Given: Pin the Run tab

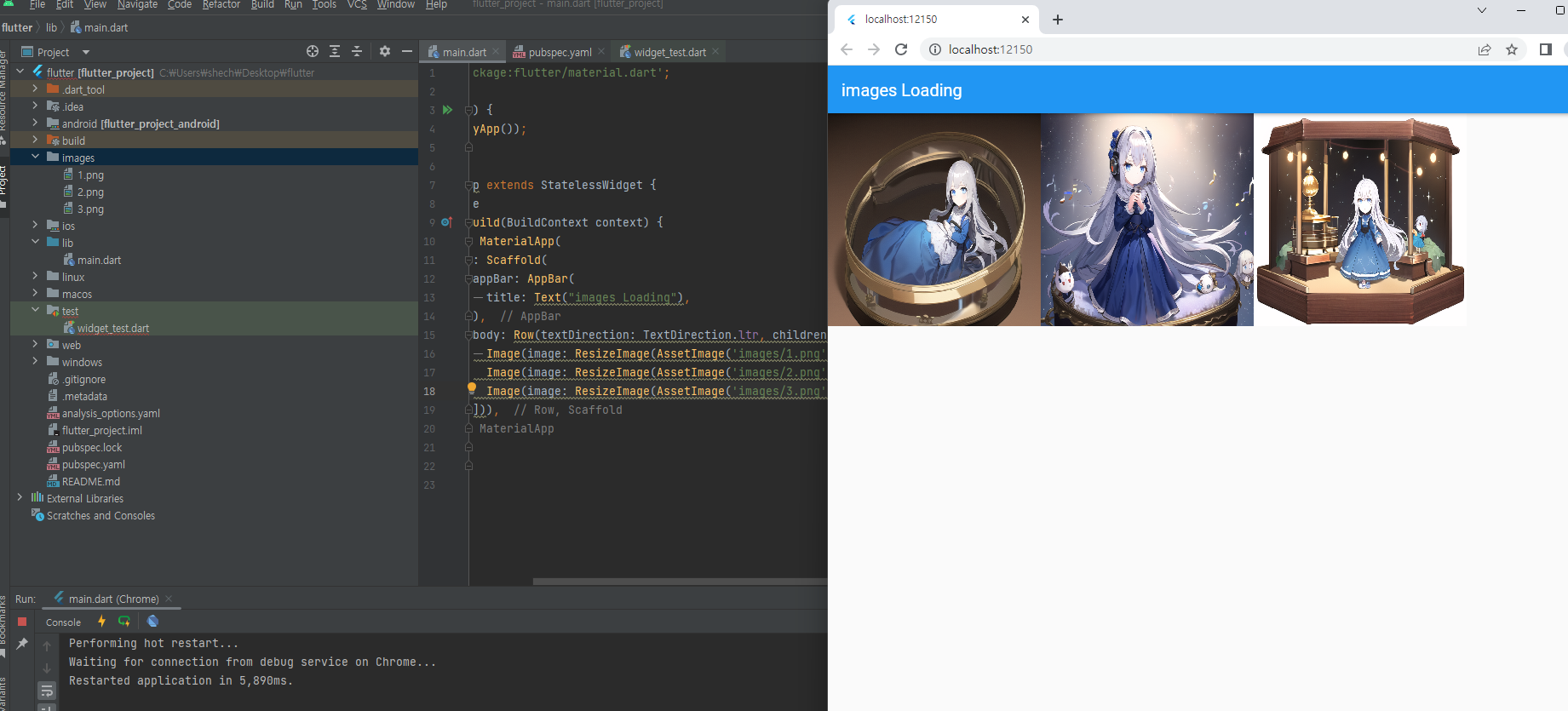Looking at the screenshot, I should coord(22,644).
